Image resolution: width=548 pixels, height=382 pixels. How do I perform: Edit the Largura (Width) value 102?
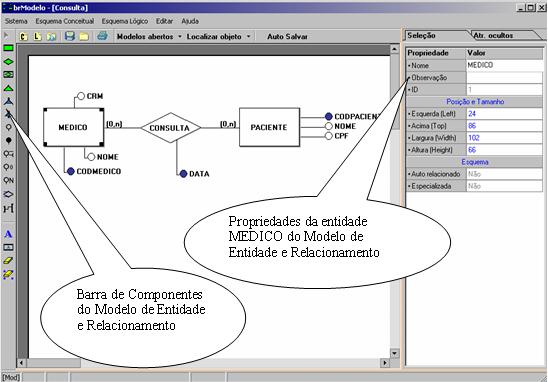point(504,138)
